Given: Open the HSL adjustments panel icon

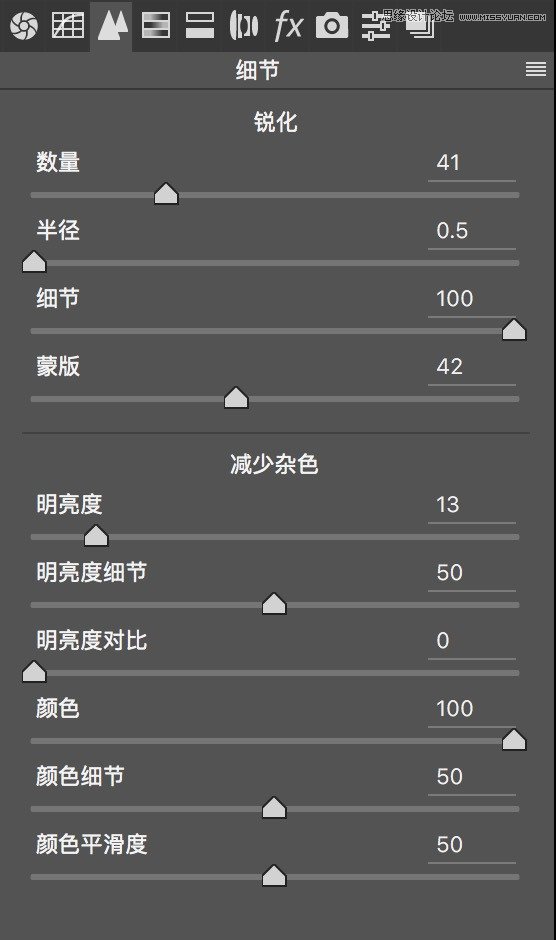Looking at the screenshot, I should 155,25.
